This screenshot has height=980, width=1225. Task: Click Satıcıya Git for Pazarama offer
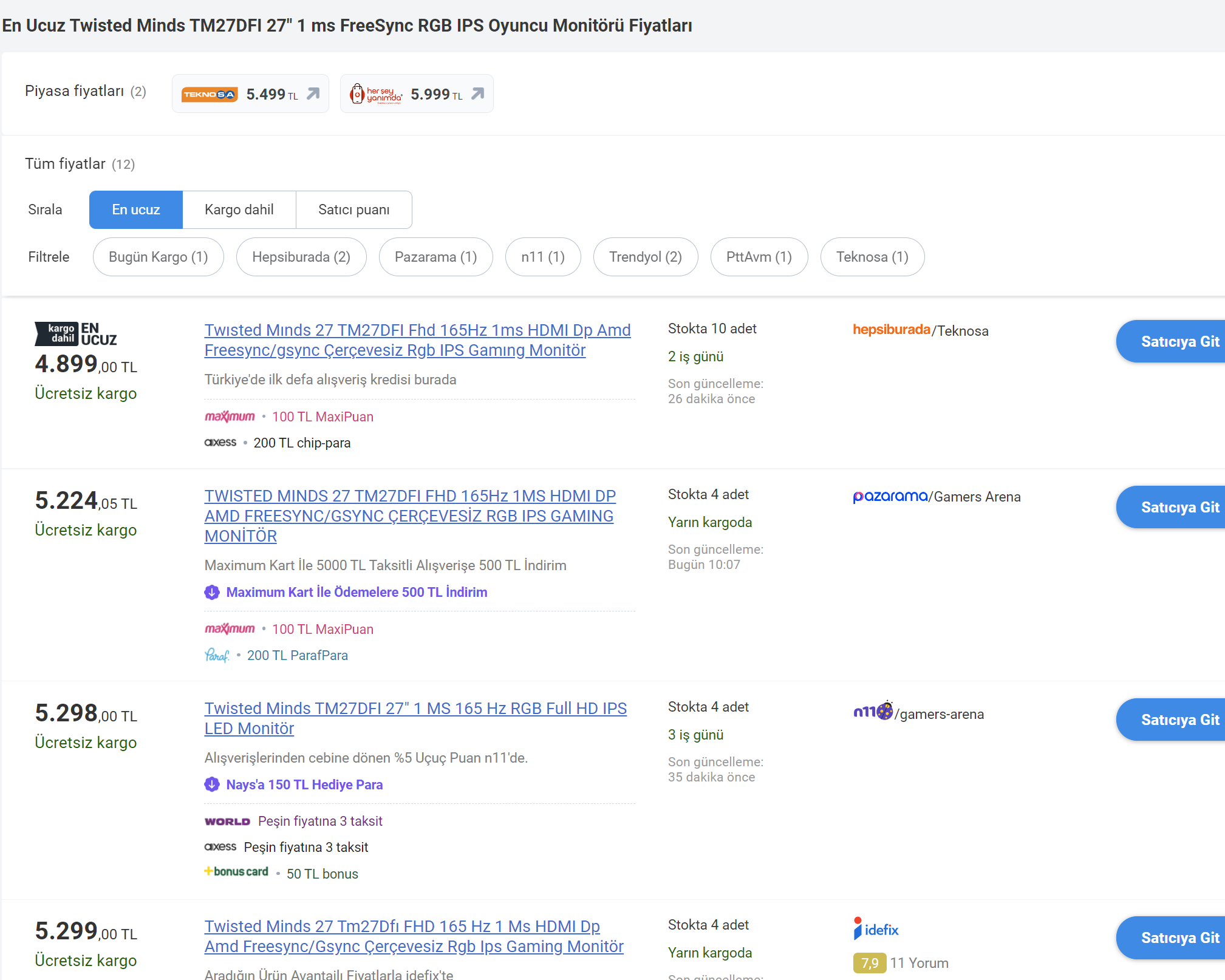[1179, 507]
